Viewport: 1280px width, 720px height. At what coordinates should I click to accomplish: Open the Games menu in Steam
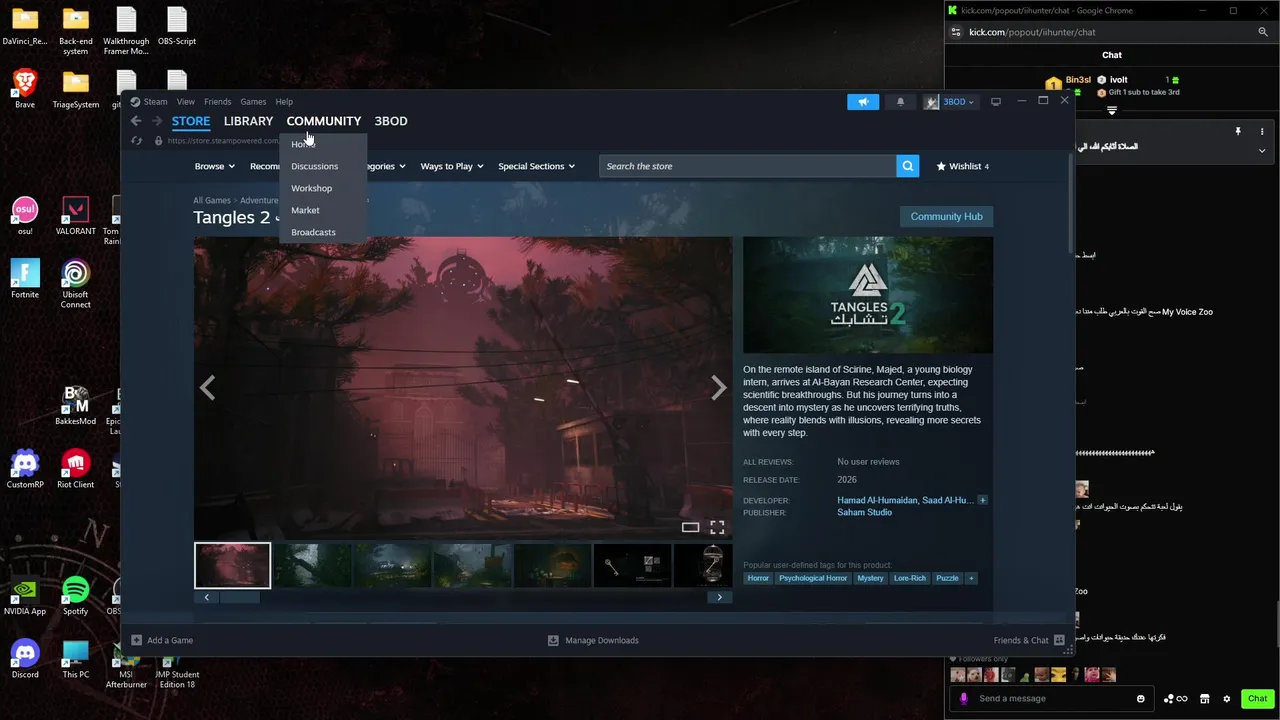click(253, 102)
